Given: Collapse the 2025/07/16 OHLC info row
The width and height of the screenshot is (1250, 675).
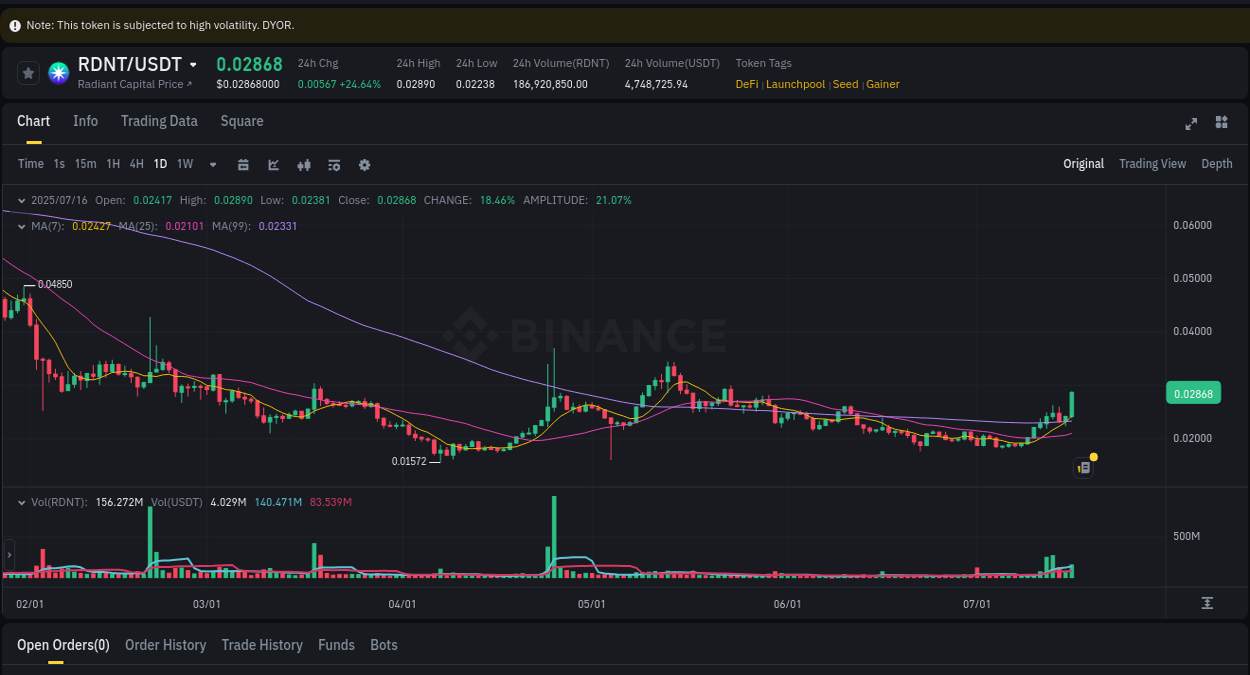Looking at the screenshot, I should pyautogui.click(x=21, y=200).
